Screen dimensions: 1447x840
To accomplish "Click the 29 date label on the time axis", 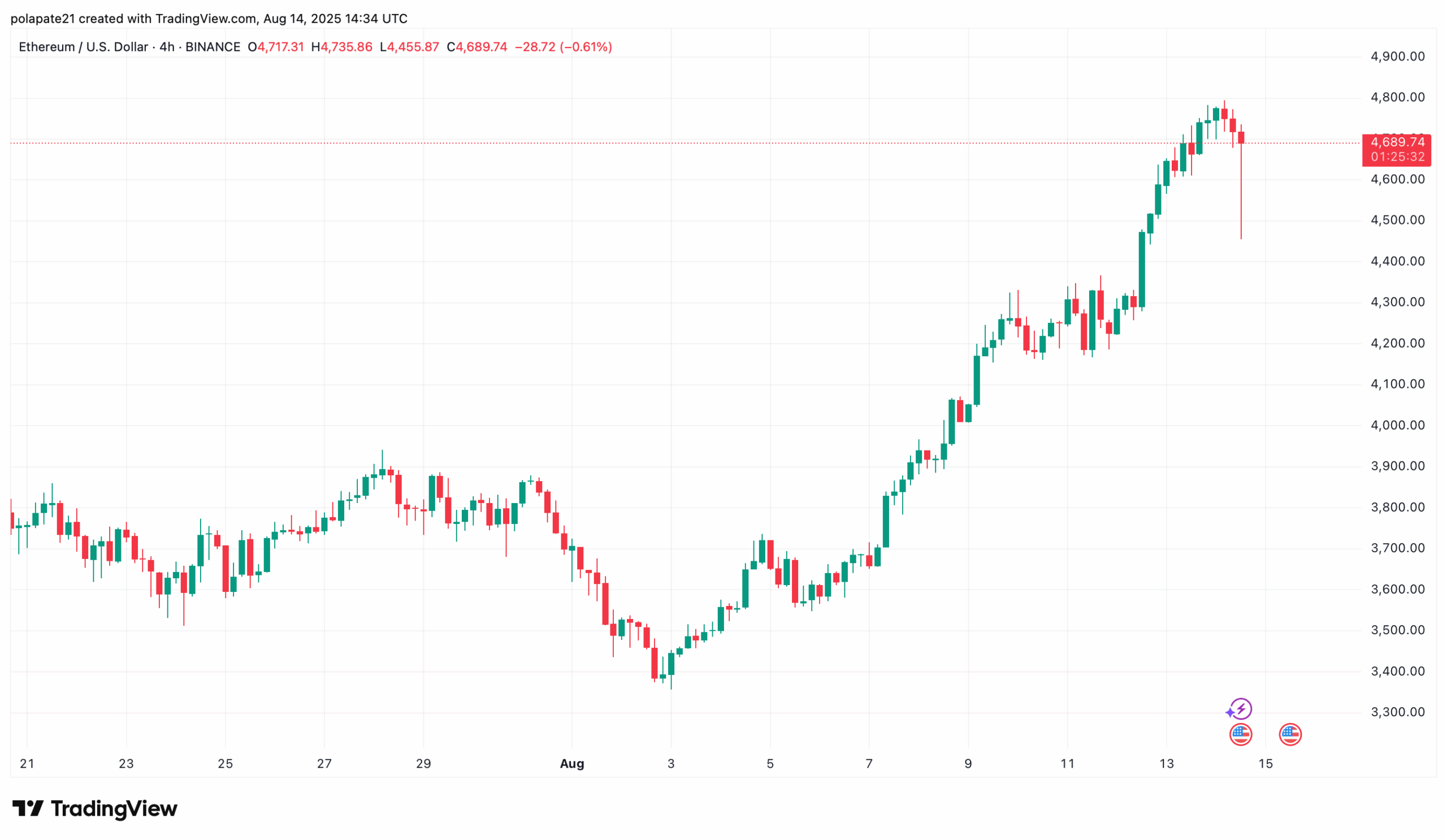I will pyautogui.click(x=423, y=764).
